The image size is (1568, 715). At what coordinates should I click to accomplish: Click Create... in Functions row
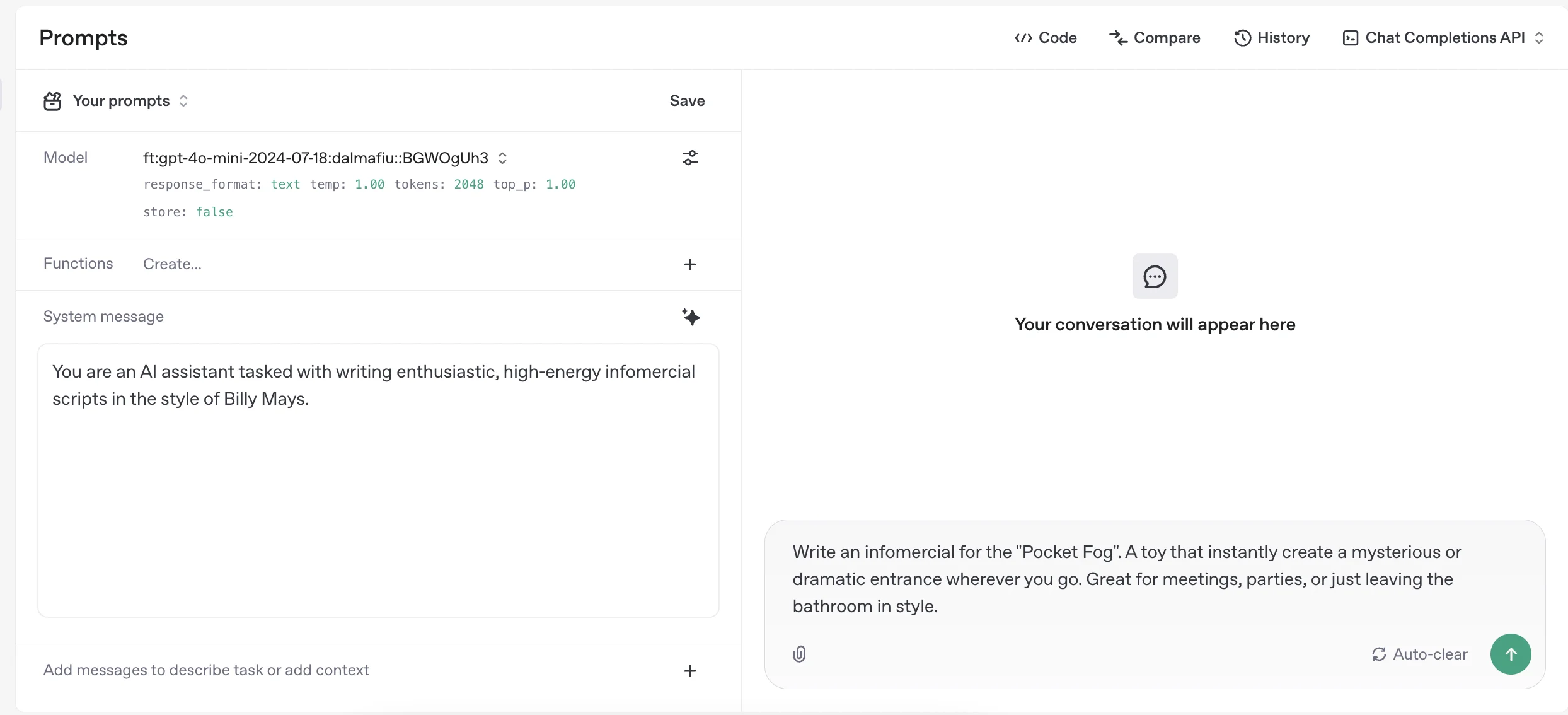pyautogui.click(x=172, y=264)
